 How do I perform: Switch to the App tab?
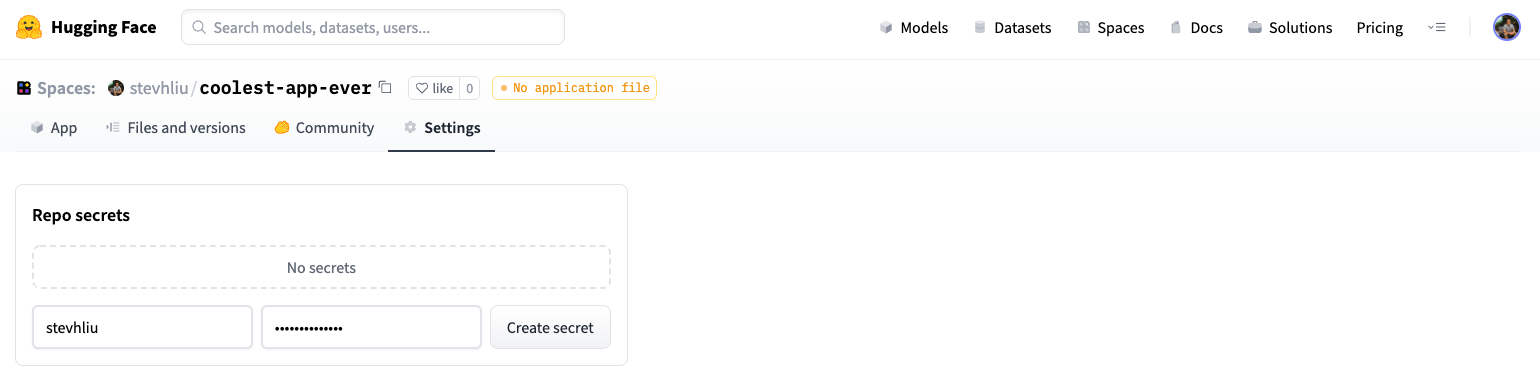click(54, 128)
